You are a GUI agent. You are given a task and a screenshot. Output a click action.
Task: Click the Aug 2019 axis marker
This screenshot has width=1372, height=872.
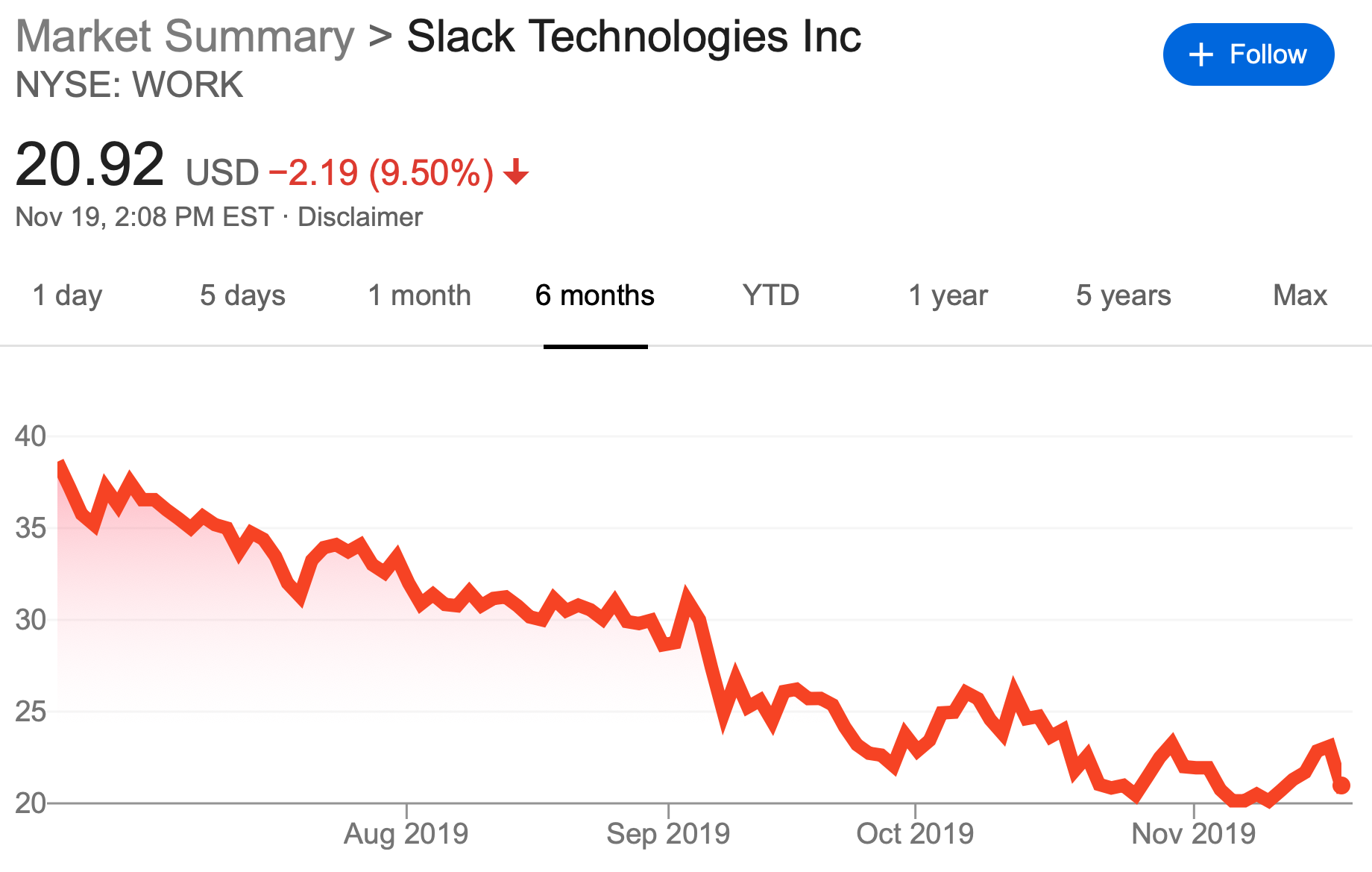click(x=406, y=833)
